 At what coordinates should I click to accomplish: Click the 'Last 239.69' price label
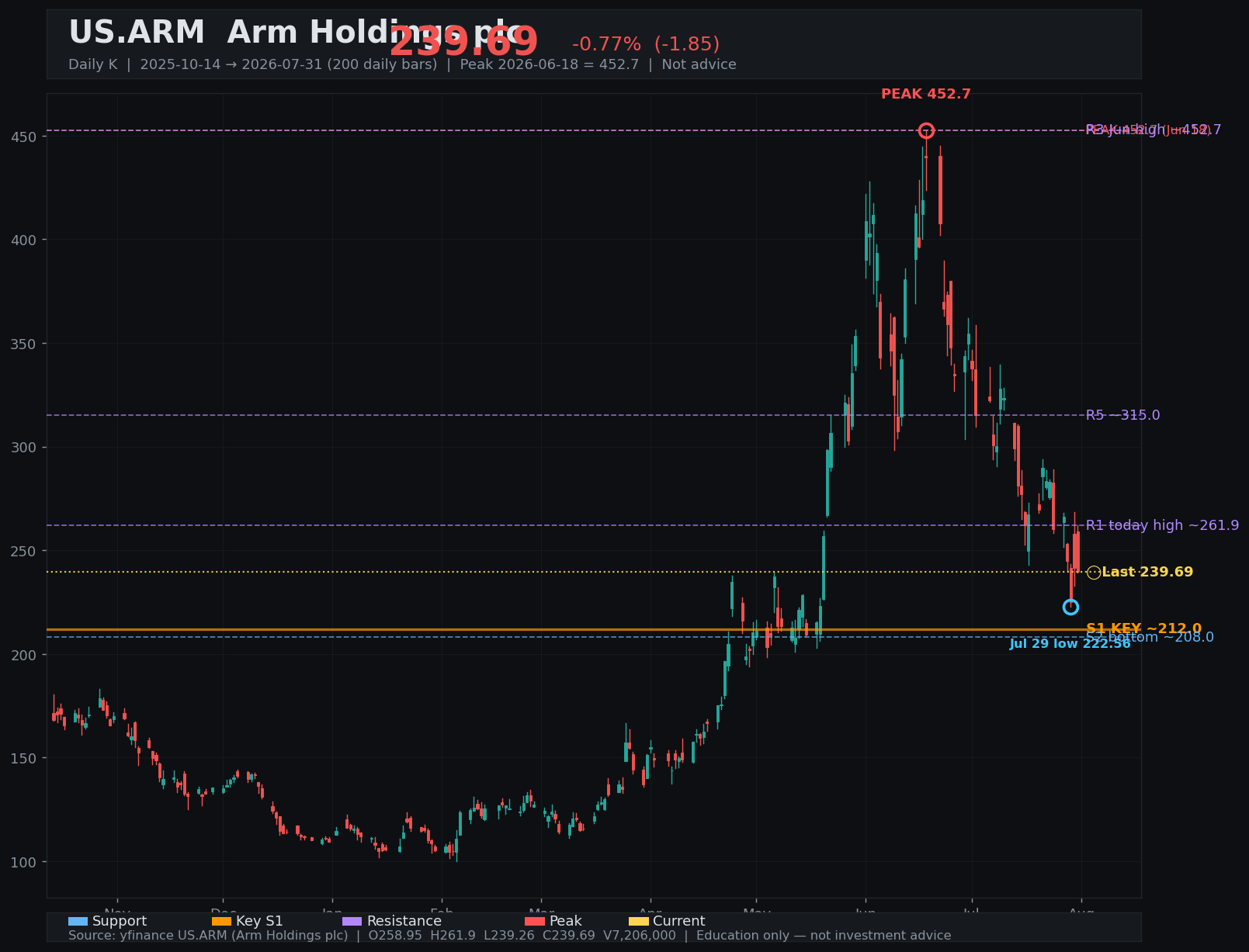[1147, 572]
